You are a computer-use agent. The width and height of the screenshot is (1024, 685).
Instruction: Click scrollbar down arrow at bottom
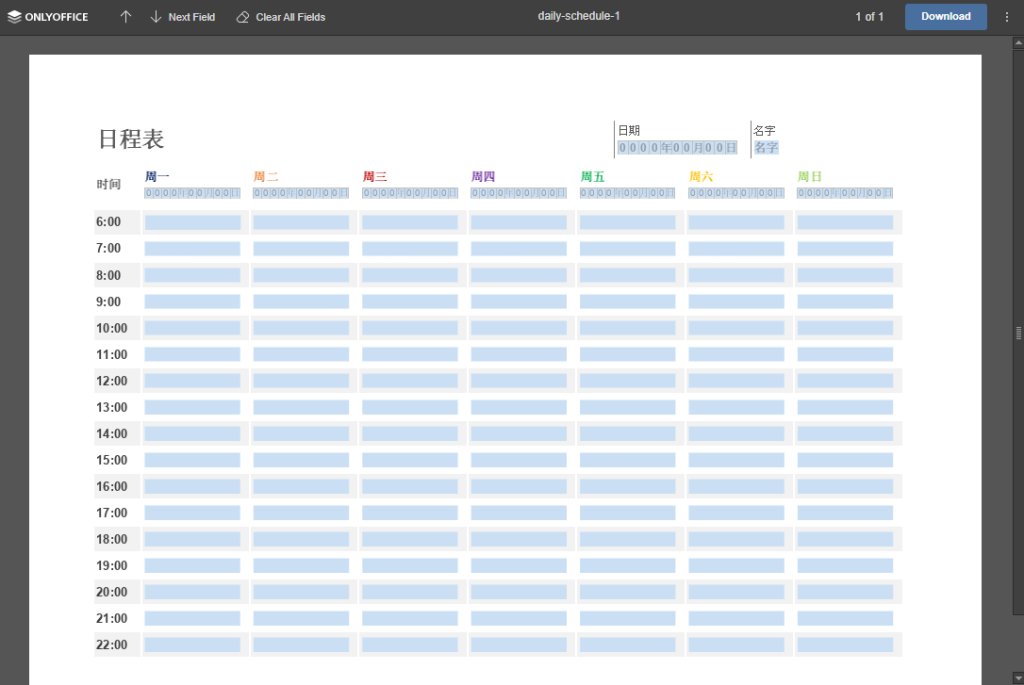pyautogui.click(x=1018, y=677)
